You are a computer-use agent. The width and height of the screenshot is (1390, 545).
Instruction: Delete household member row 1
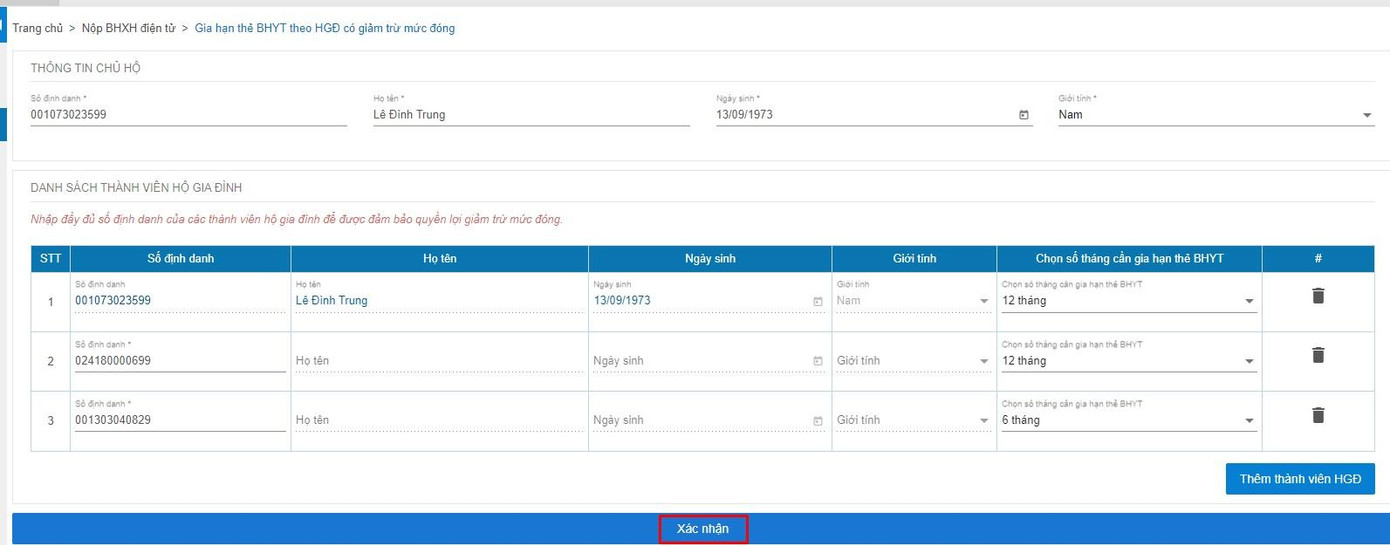click(1318, 296)
